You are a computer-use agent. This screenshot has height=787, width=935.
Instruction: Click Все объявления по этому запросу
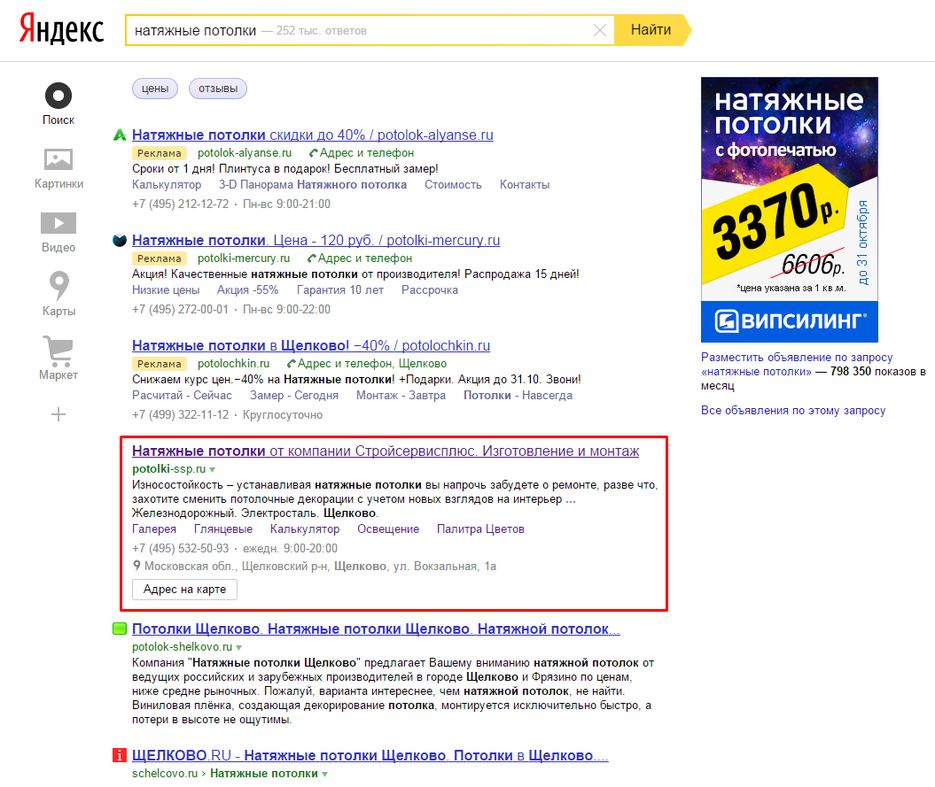(793, 410)
